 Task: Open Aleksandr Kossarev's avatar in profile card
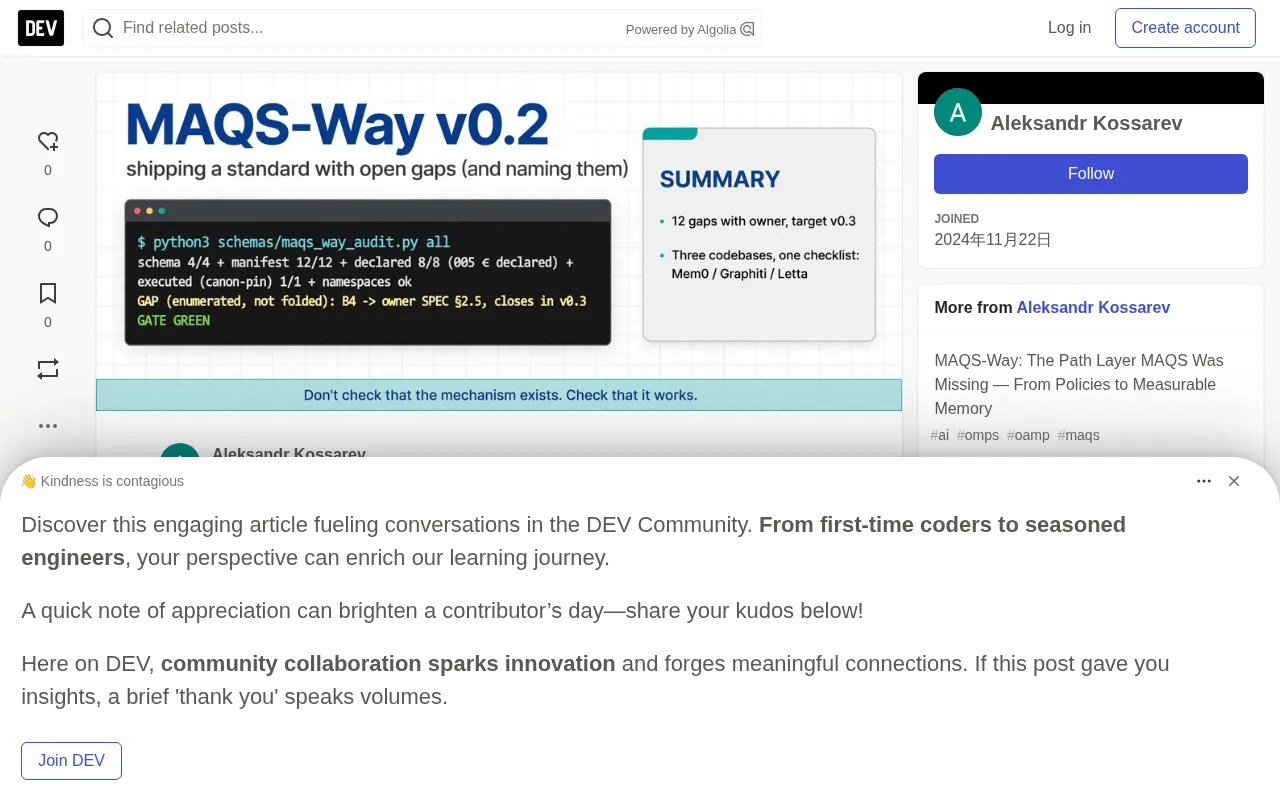(958, 112)
